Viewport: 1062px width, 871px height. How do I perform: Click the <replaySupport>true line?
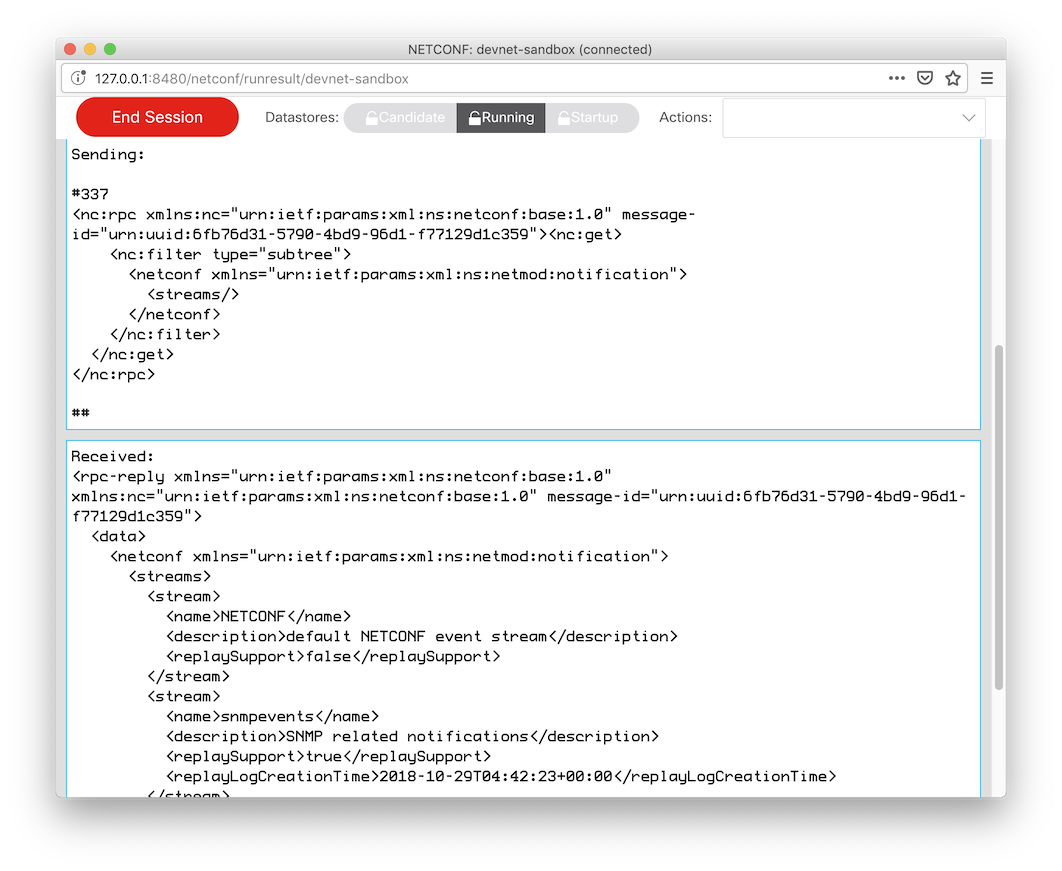[328, 757]
